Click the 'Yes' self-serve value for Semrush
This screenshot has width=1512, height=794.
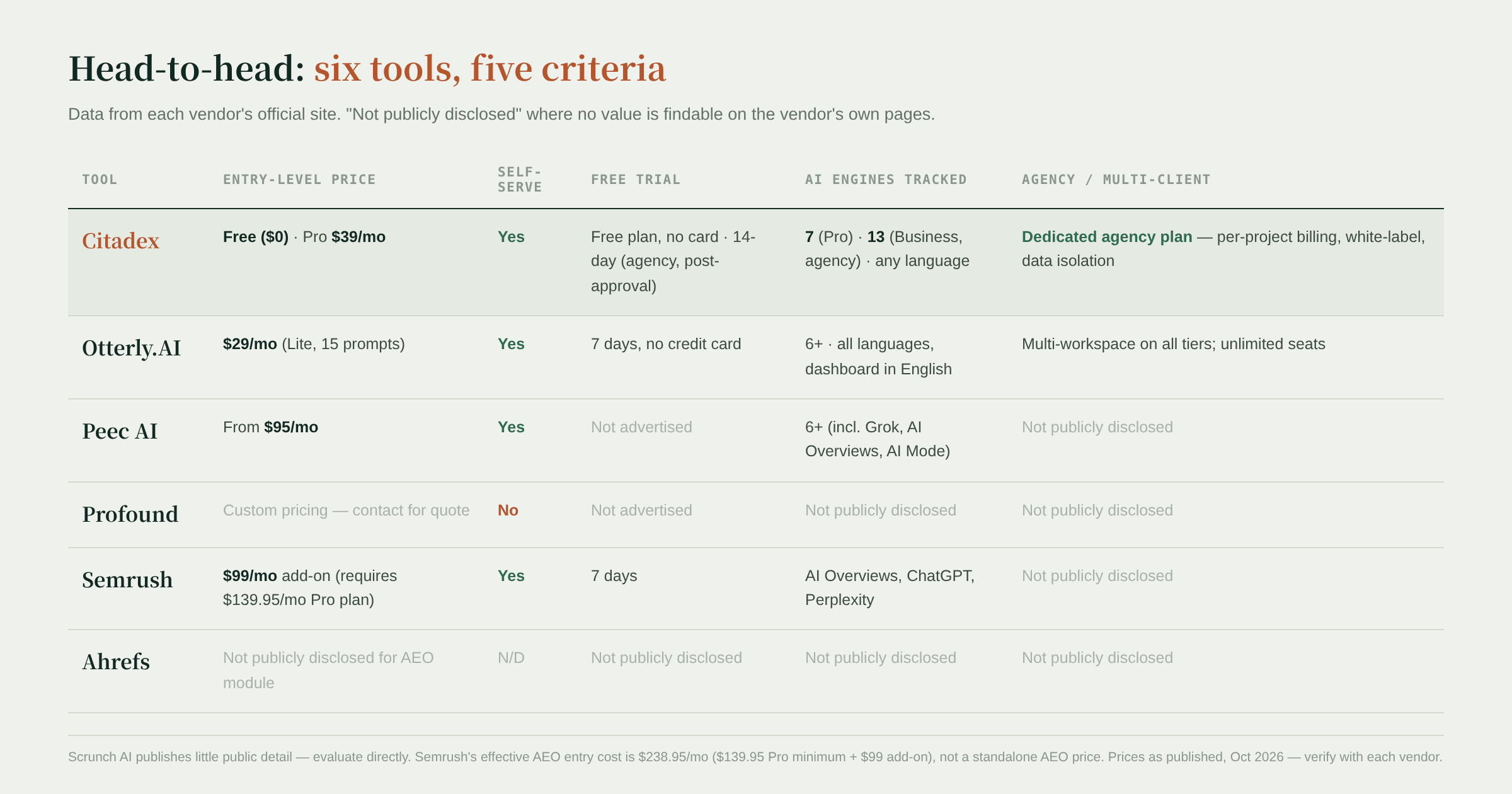[x=511, y=576]
